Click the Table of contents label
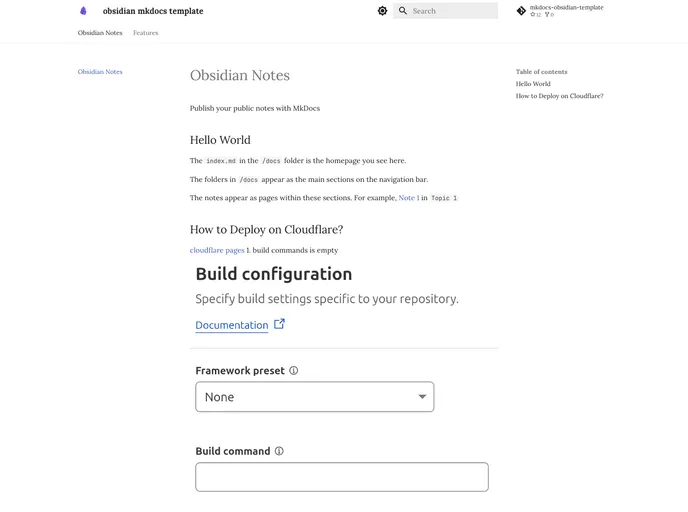 pos(541,72)
